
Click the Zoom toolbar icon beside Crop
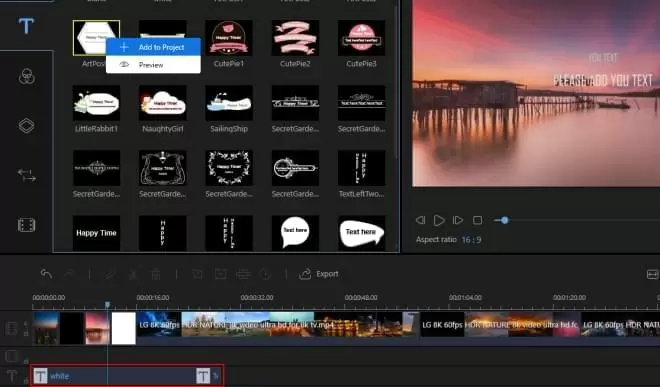pos(221,274)
